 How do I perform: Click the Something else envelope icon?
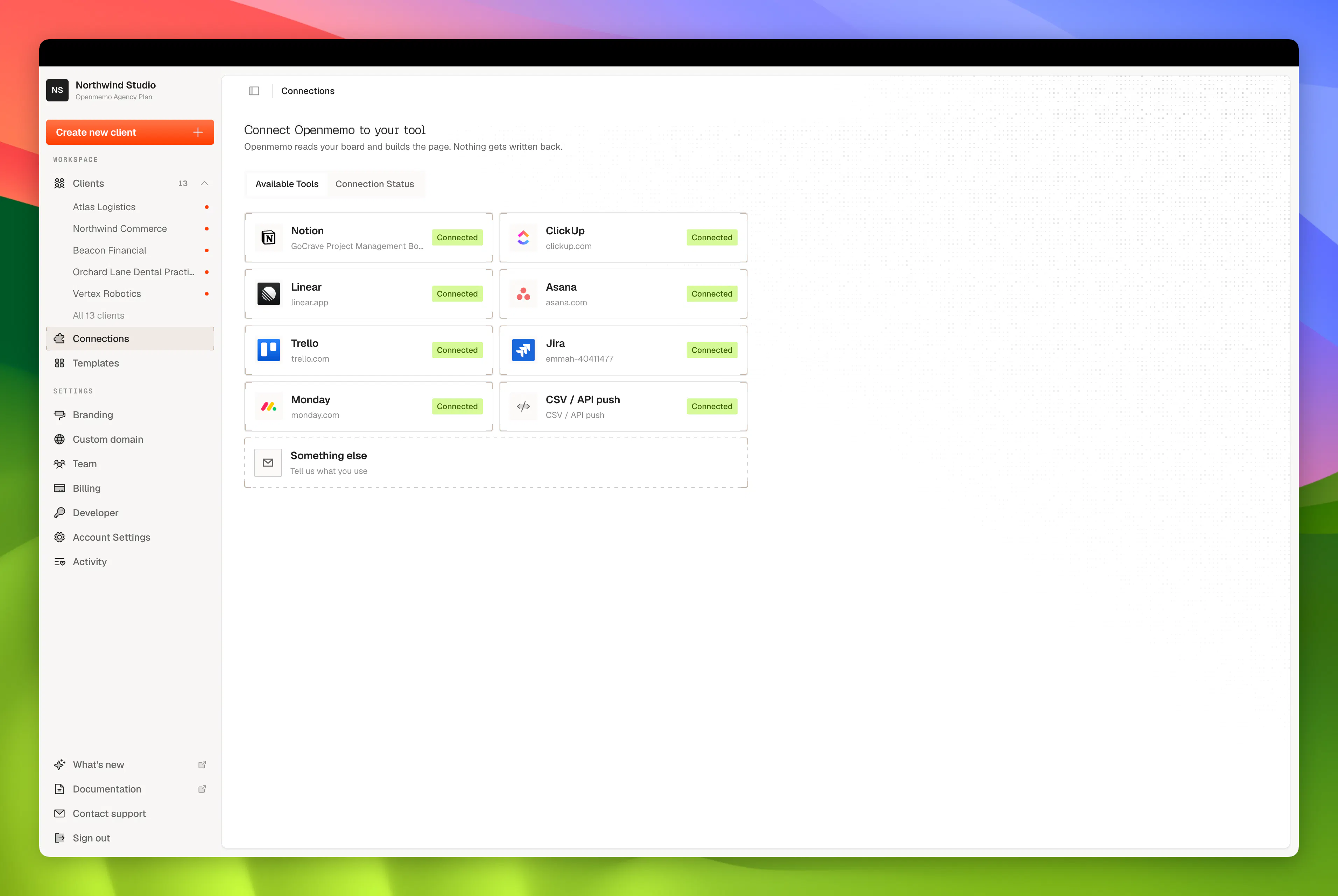pos(268,463)
